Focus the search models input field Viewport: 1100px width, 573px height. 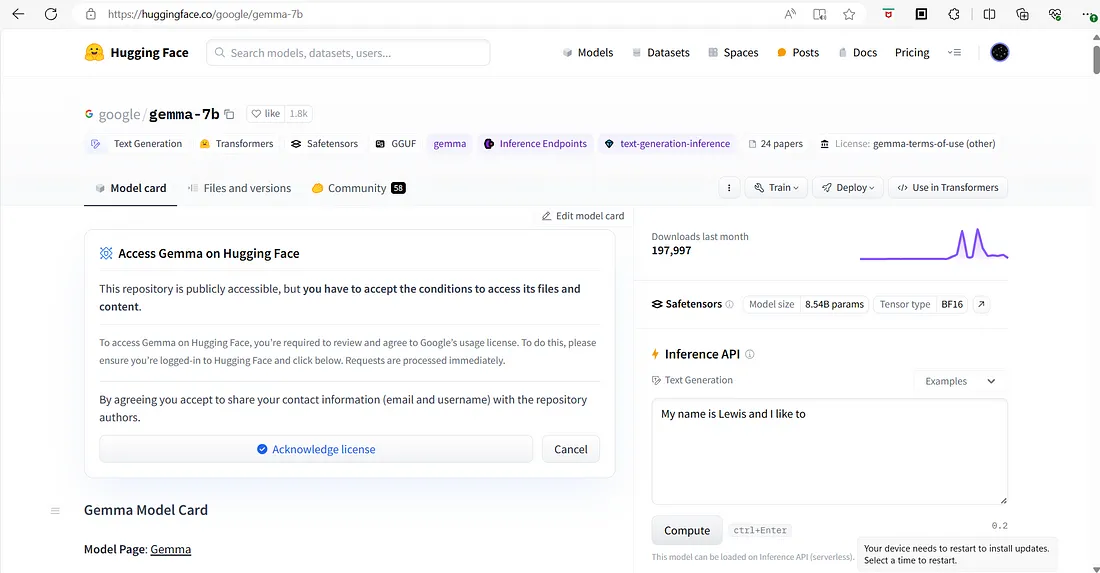pos(348,53)
